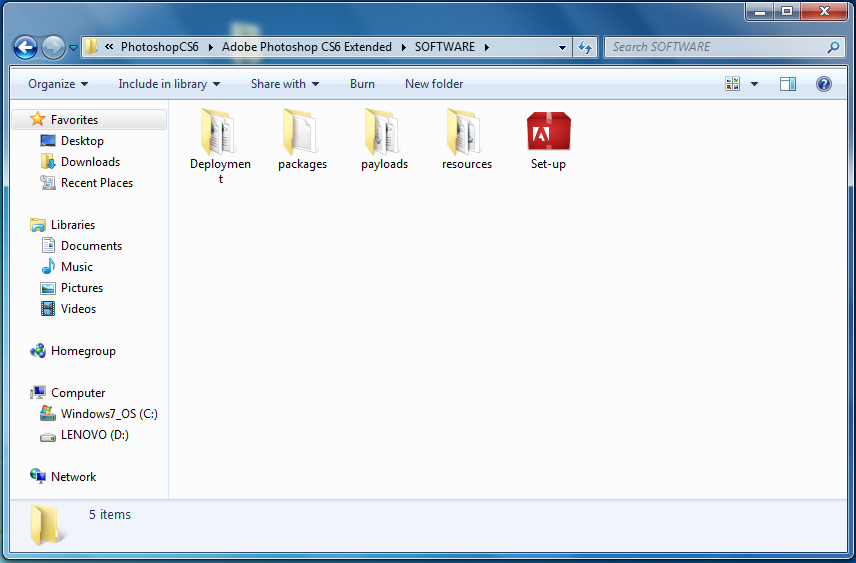
Task: Click the Videos filmstrip icon
Action: (x=48, y=309)
